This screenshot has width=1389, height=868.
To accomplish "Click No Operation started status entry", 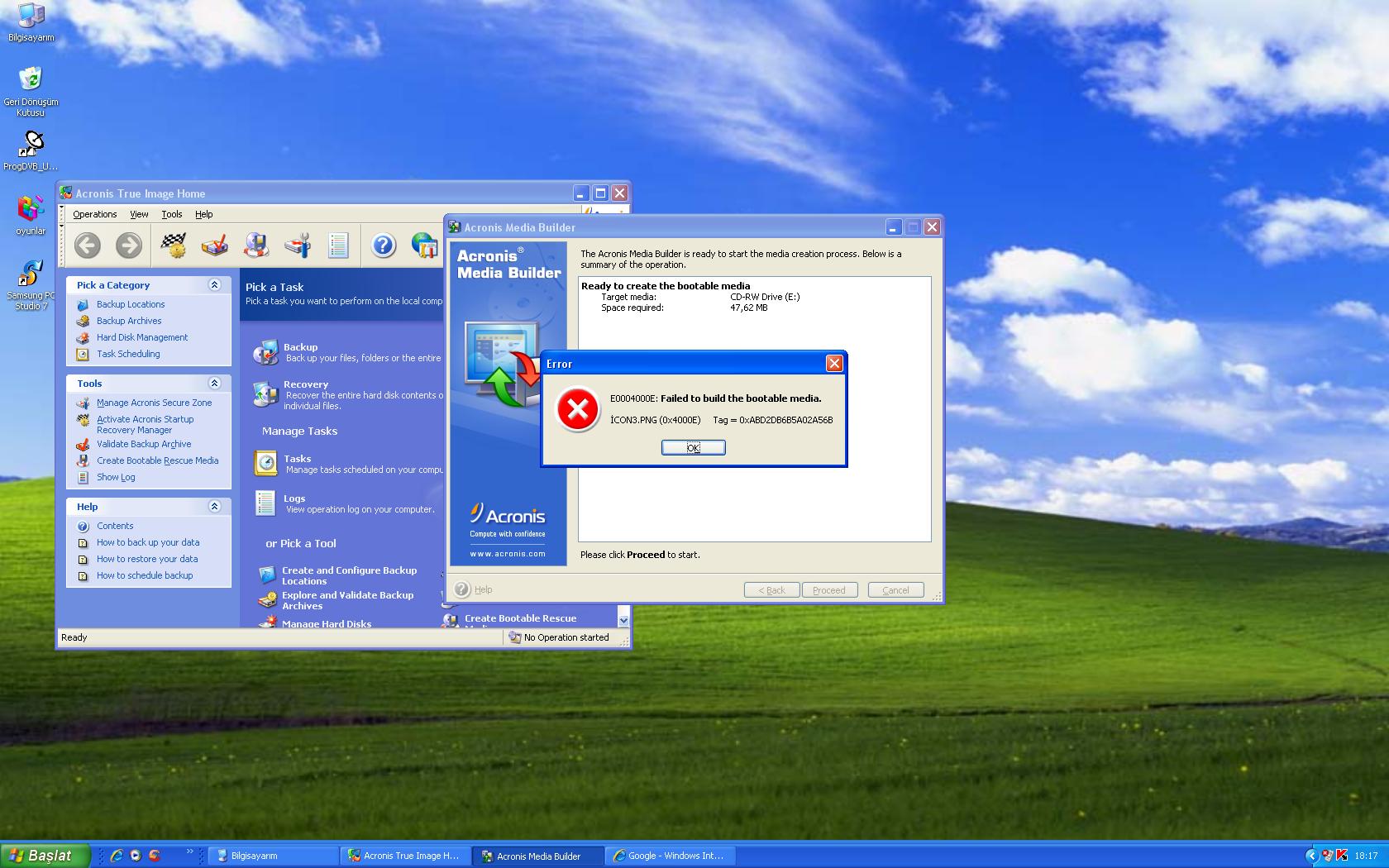I will [x=560, y=637].
